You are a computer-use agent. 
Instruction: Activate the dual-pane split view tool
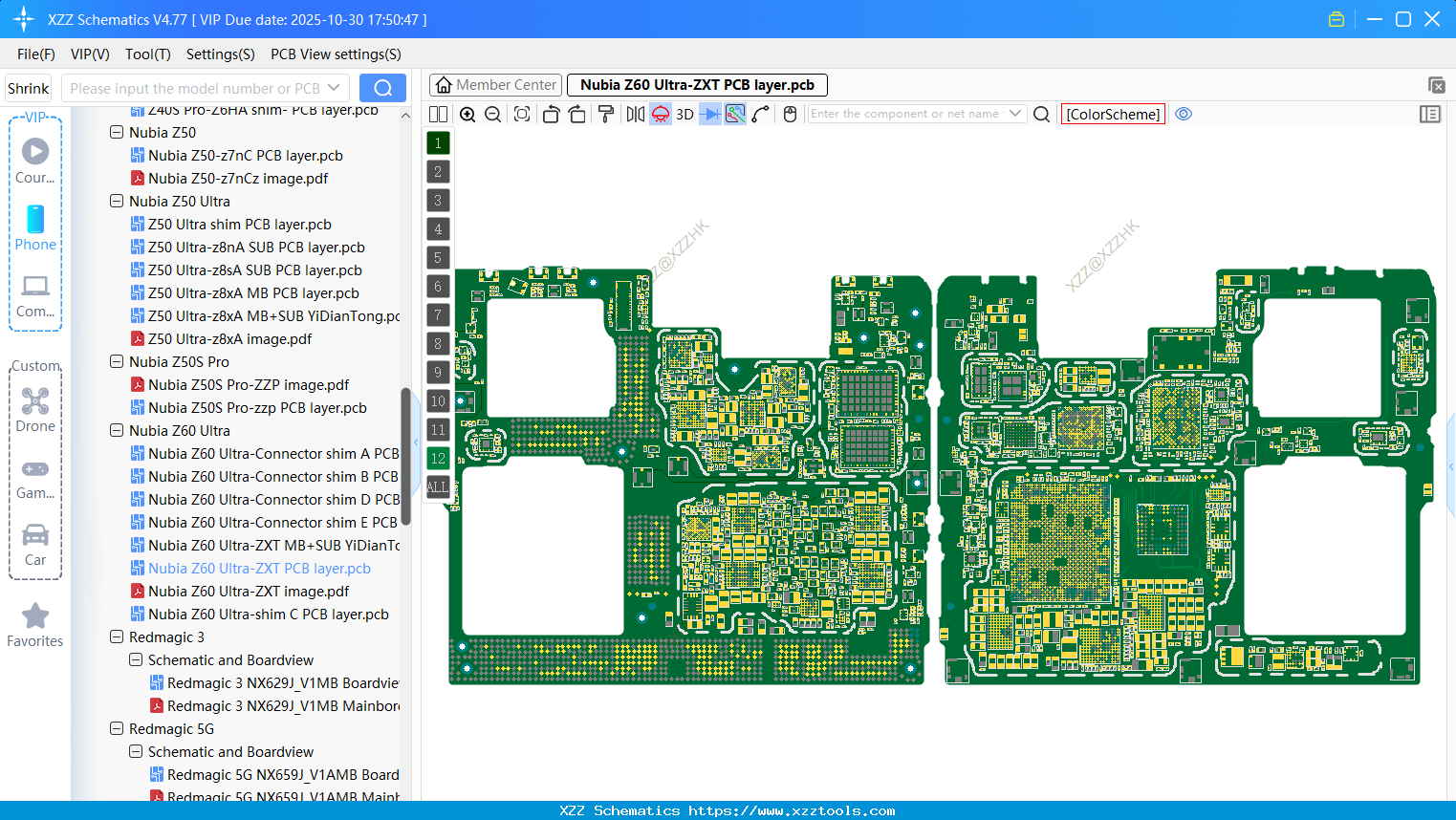(438, 114)
